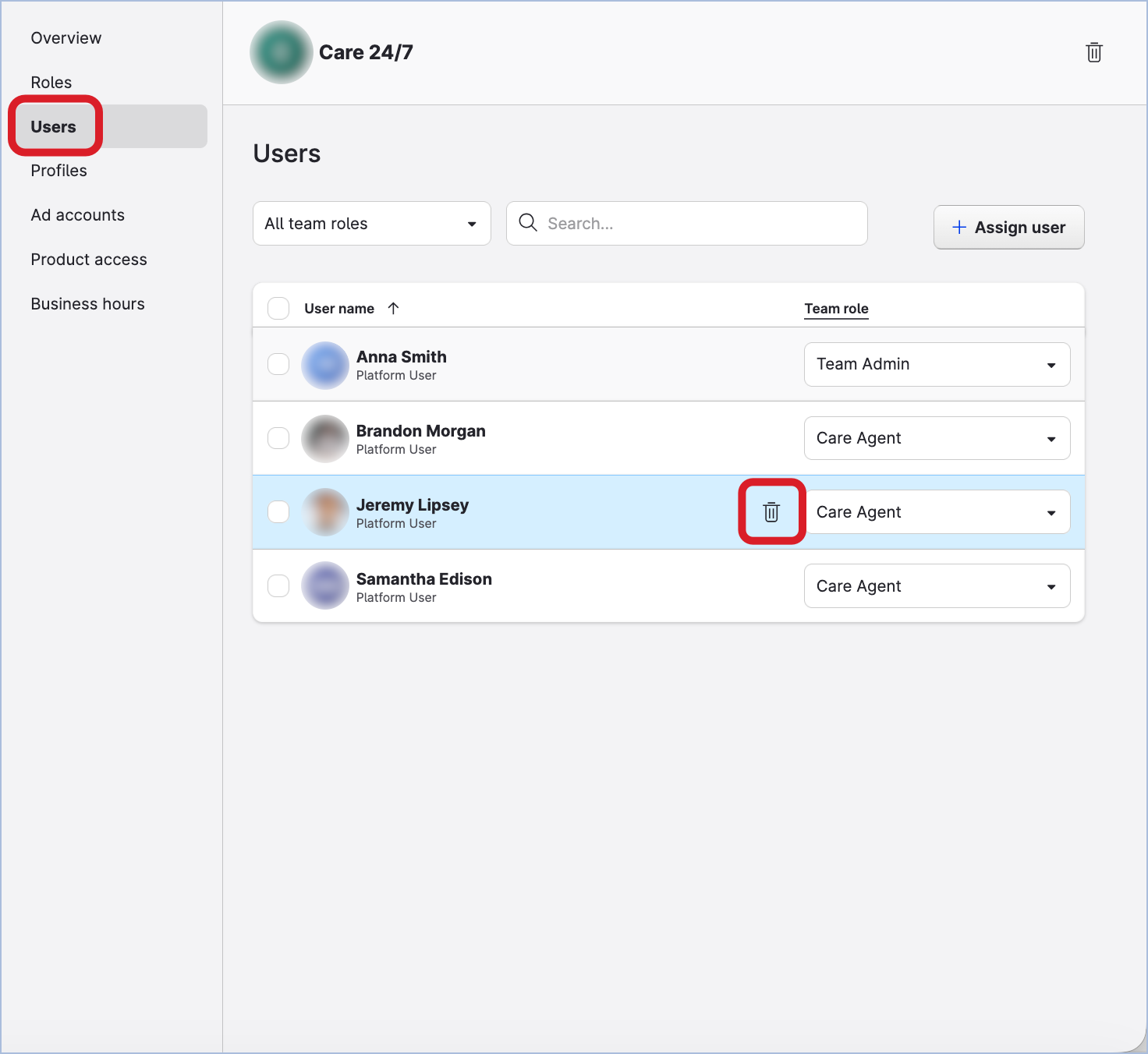Click the Care 24/7 team avatar
Viewport: 1148px width, 1054px height.
pos(281,52)
